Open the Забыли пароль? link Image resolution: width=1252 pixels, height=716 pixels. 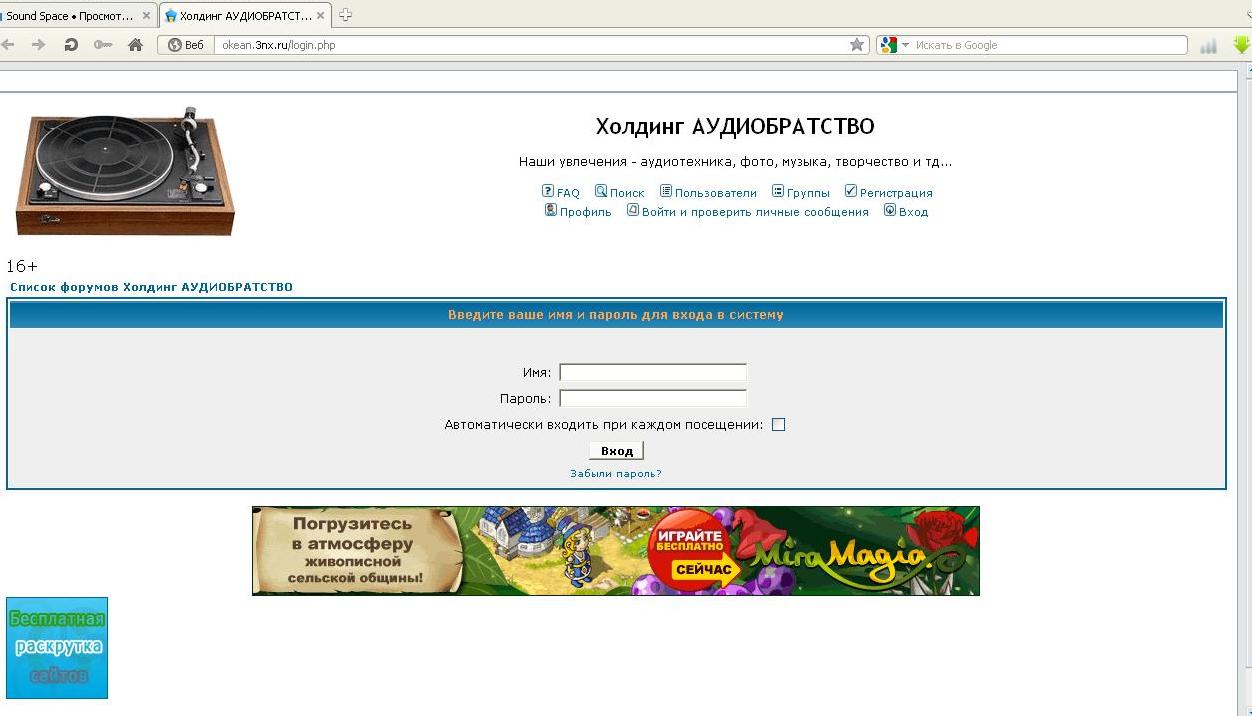click(616, 474)
